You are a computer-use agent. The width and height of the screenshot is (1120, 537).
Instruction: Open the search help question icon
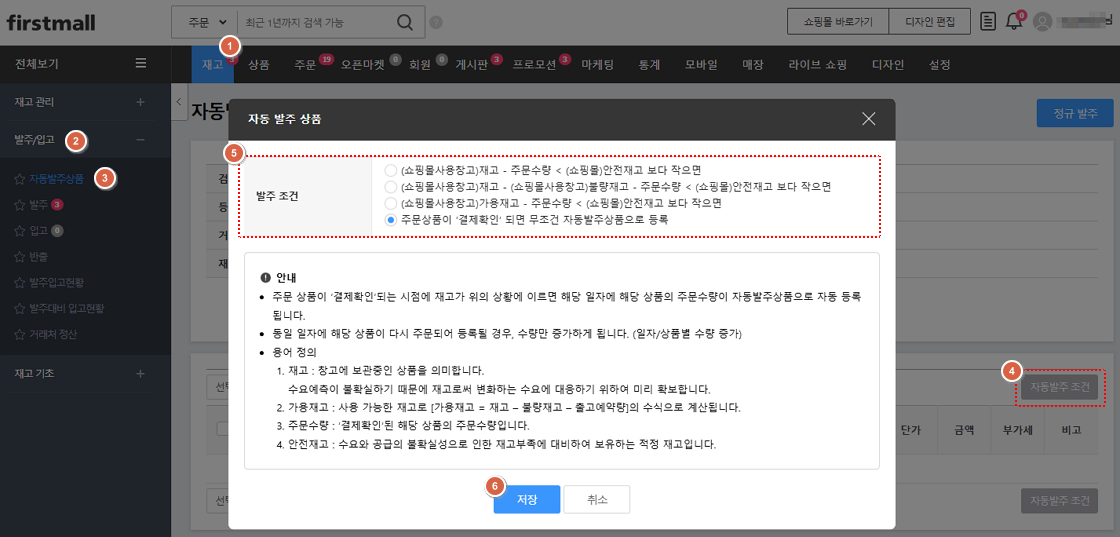(436, 23)
